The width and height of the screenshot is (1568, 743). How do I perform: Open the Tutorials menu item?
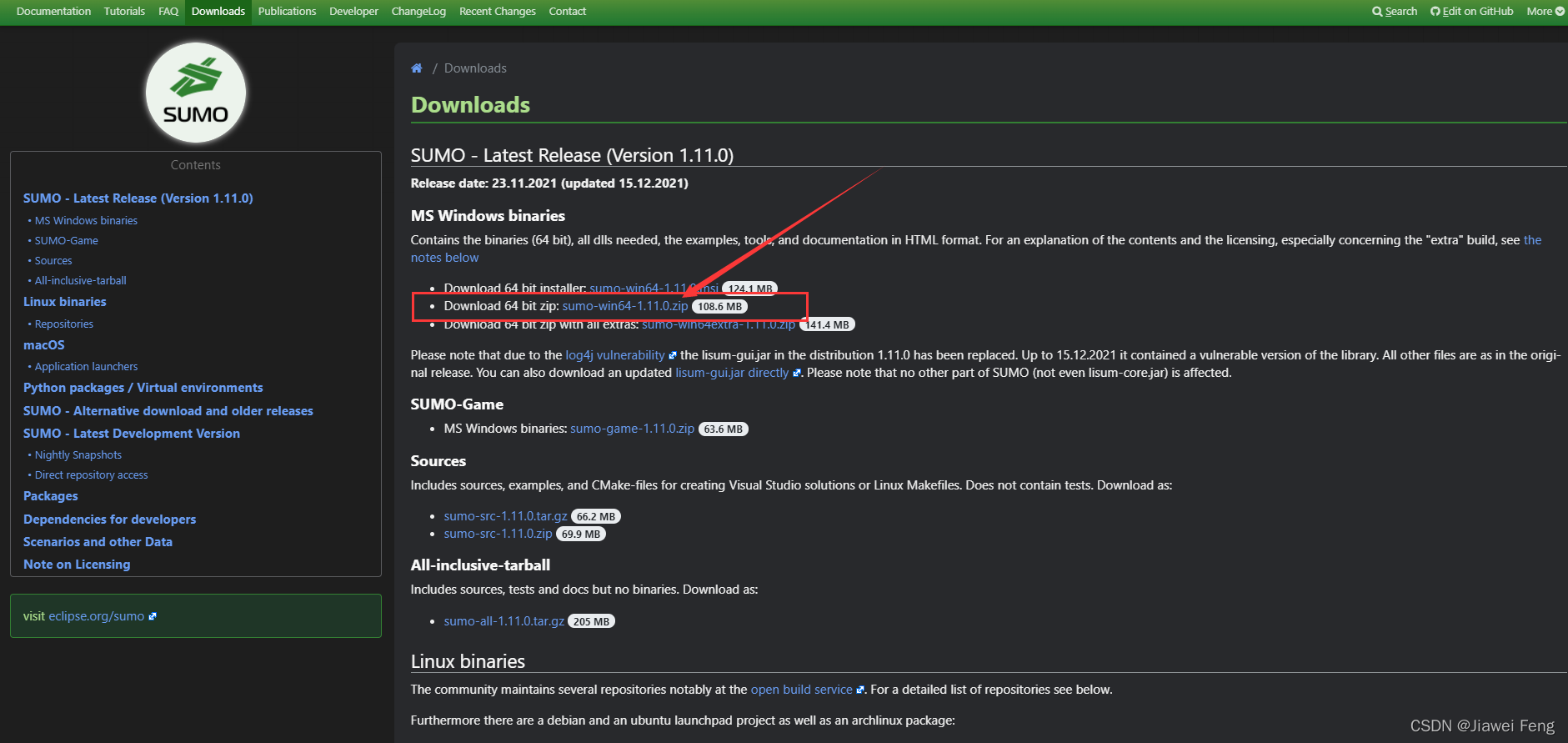point(124,12)
